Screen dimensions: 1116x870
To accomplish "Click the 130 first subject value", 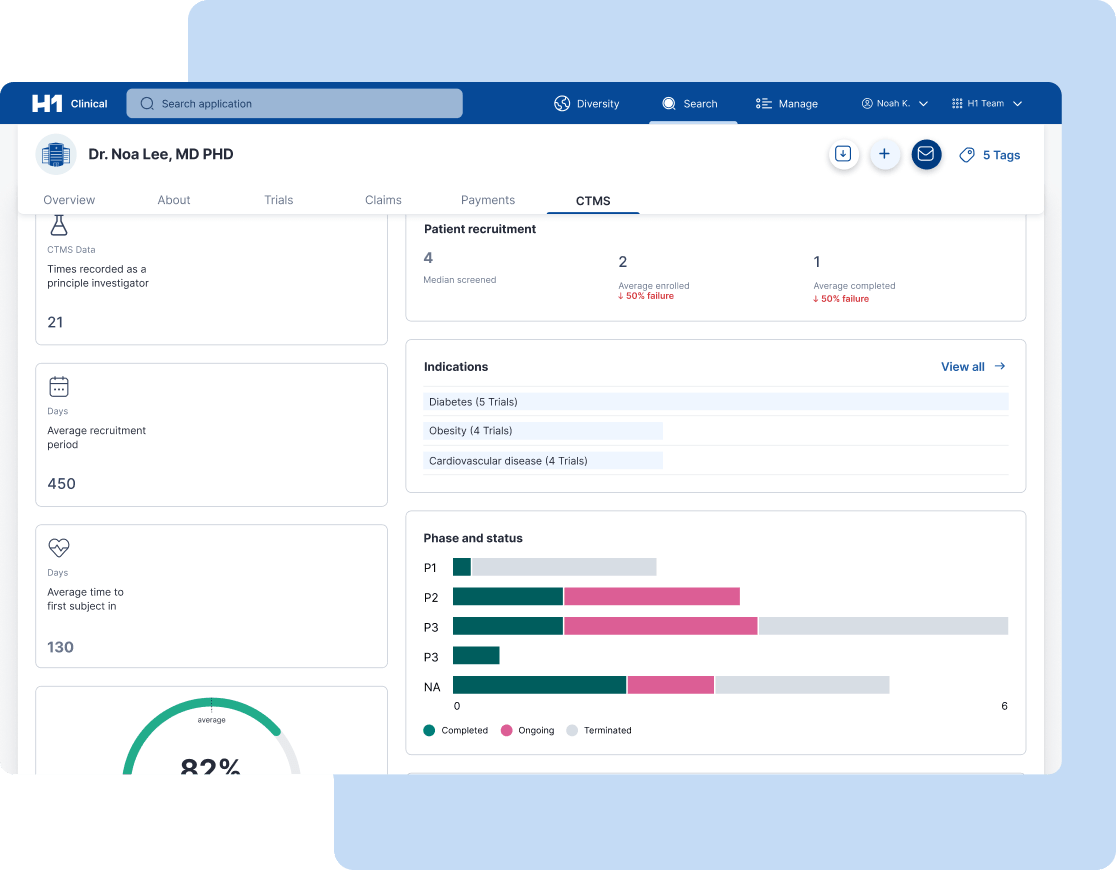I will tap(60, 647).
